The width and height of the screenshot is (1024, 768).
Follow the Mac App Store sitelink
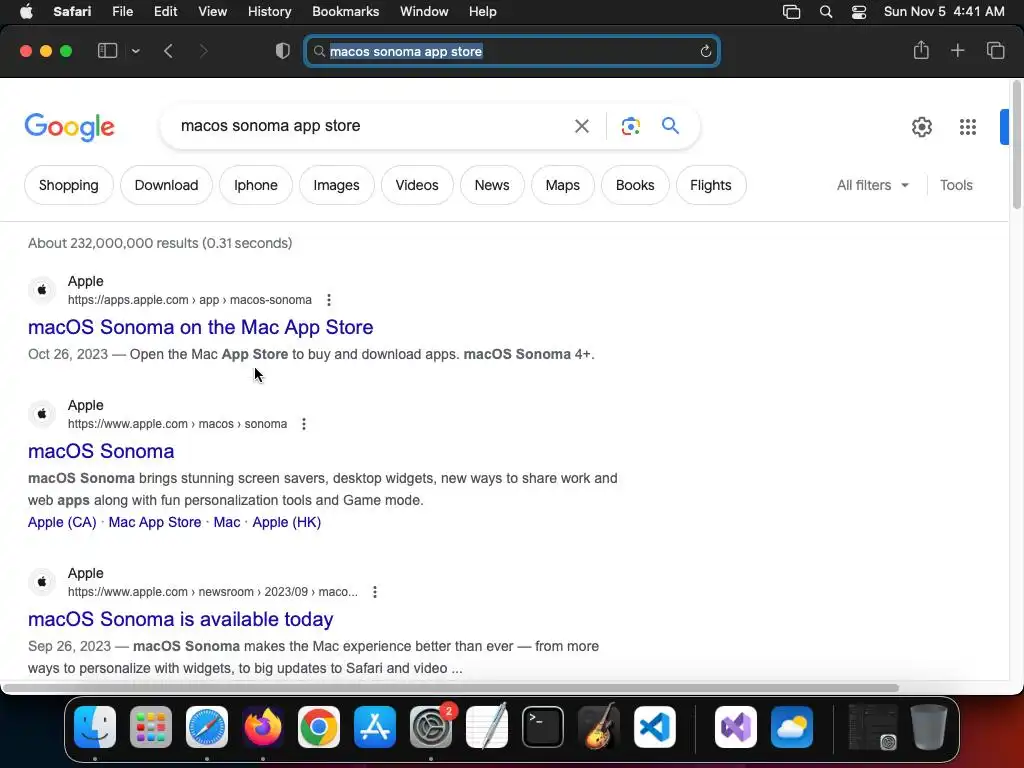(x=155, y=522)
